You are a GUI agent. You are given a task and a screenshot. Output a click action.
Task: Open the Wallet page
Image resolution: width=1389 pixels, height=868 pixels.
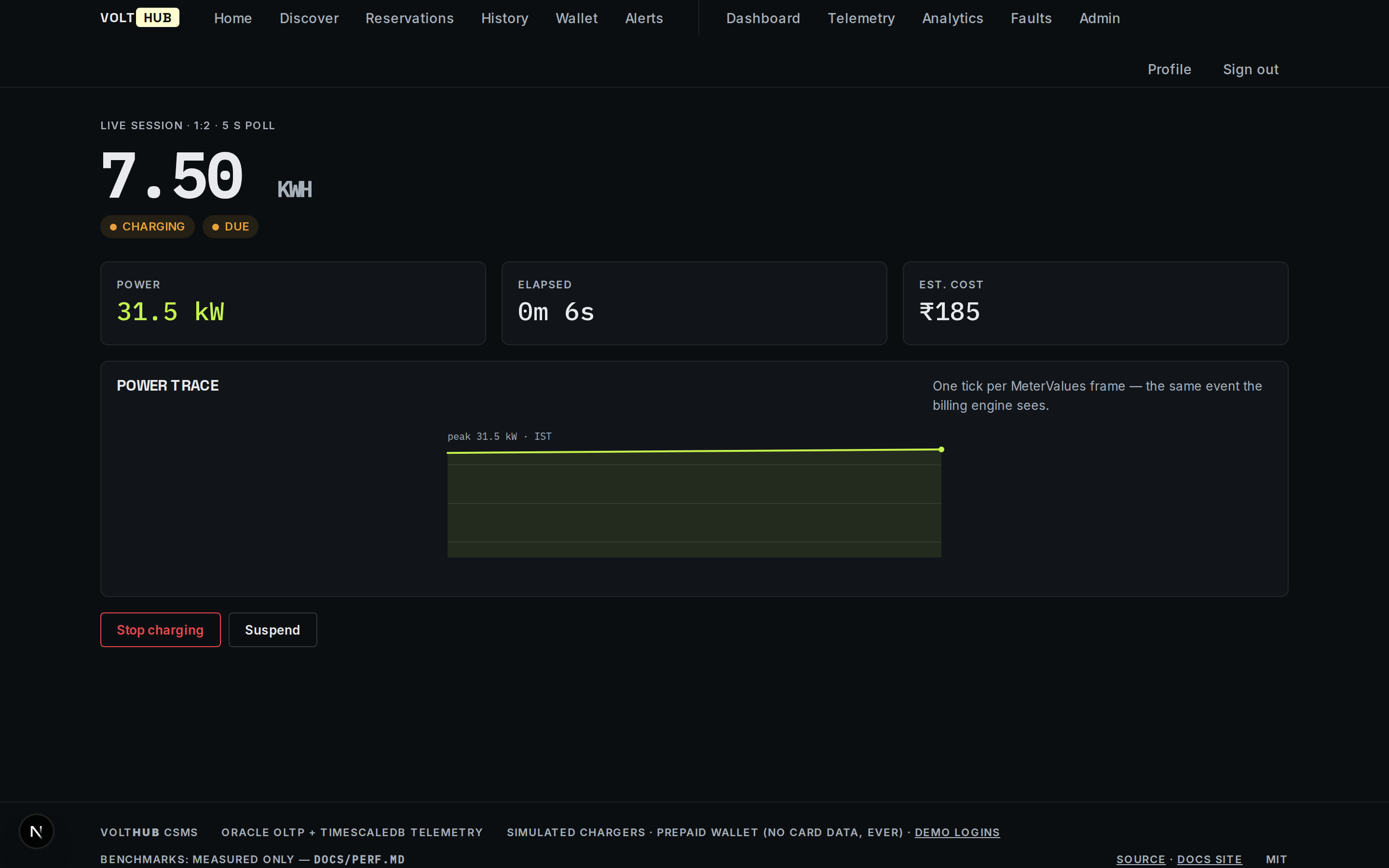click(576, 18)
